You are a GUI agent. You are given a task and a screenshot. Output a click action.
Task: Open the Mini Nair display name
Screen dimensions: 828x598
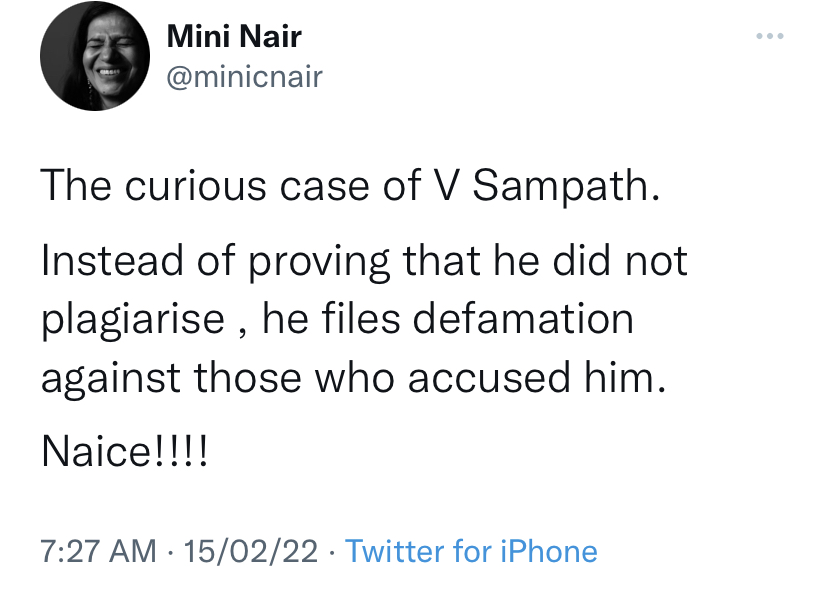coord(234,37)
